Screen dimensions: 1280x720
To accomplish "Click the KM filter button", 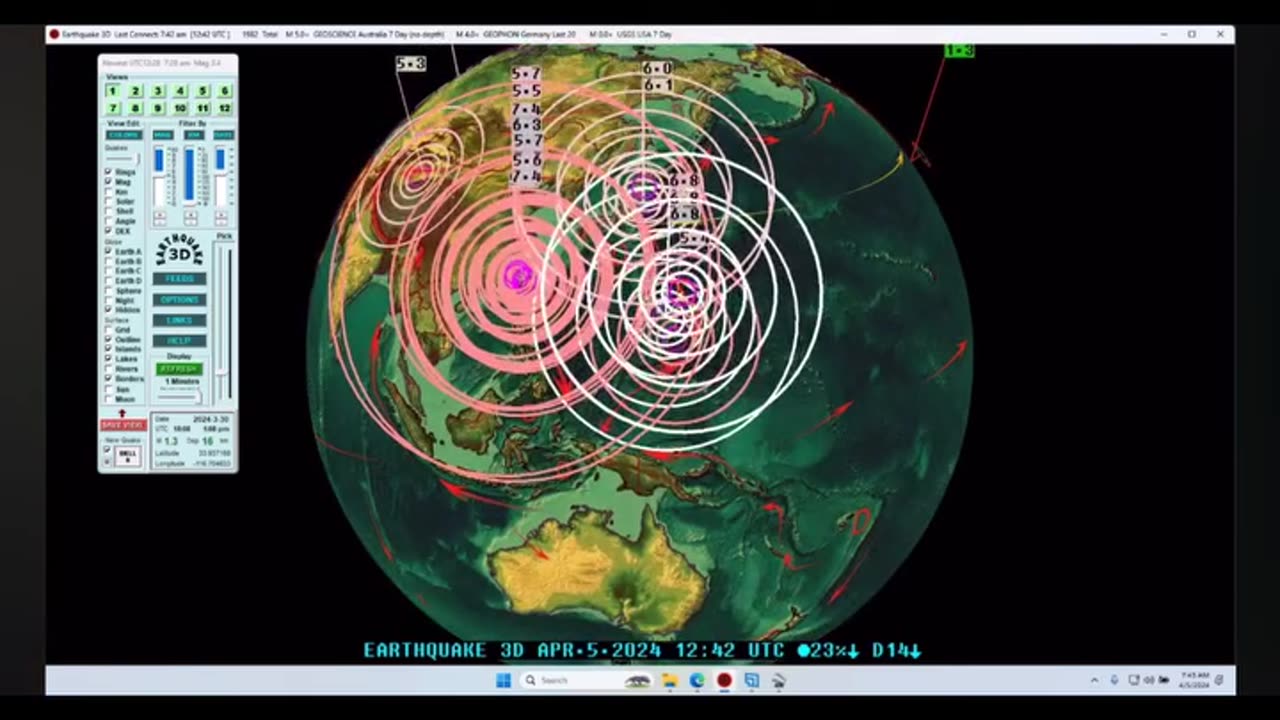I will pyautogui.click(x=193, y=135).
